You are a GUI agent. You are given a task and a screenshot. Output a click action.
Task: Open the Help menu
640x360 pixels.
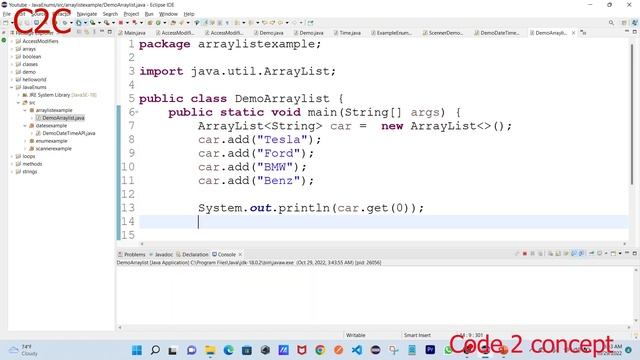coord(189,14)
